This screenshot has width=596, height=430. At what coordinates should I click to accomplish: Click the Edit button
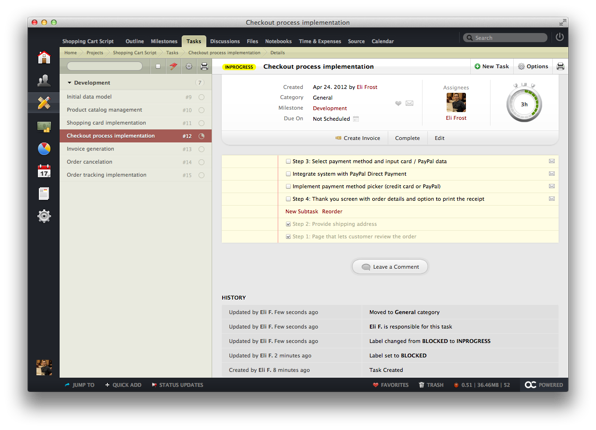[x=439, y=138]
